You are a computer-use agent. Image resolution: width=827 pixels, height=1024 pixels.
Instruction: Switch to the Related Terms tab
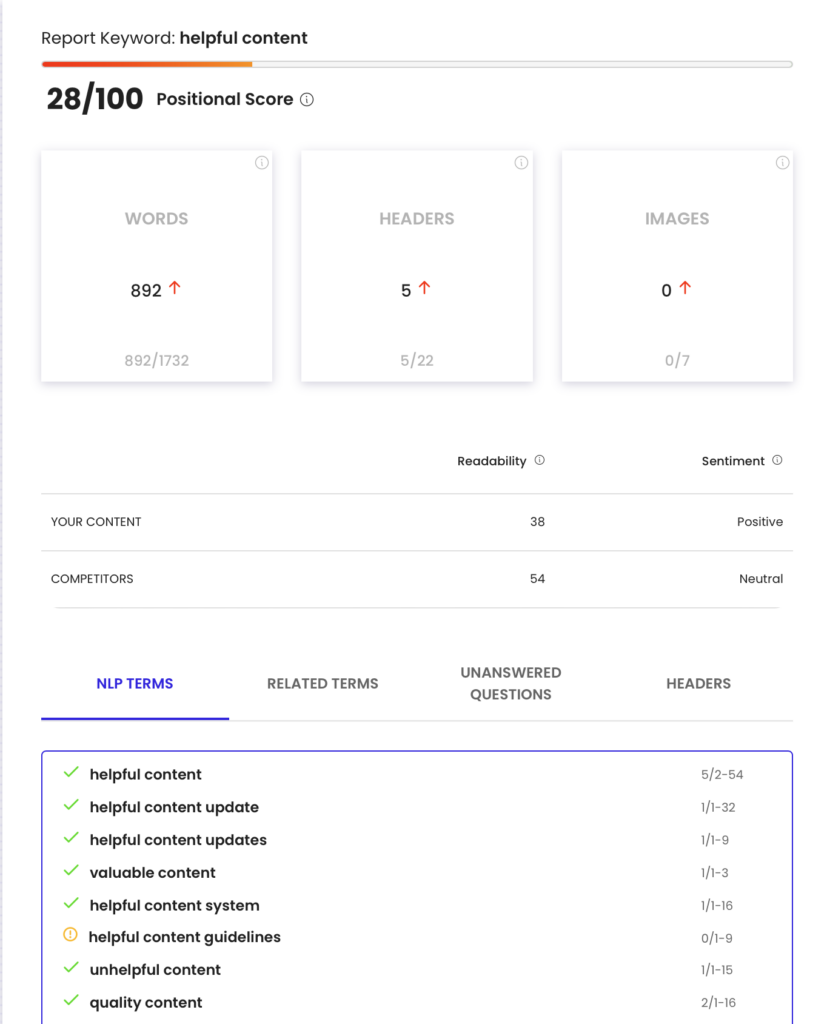coord(322,684)
